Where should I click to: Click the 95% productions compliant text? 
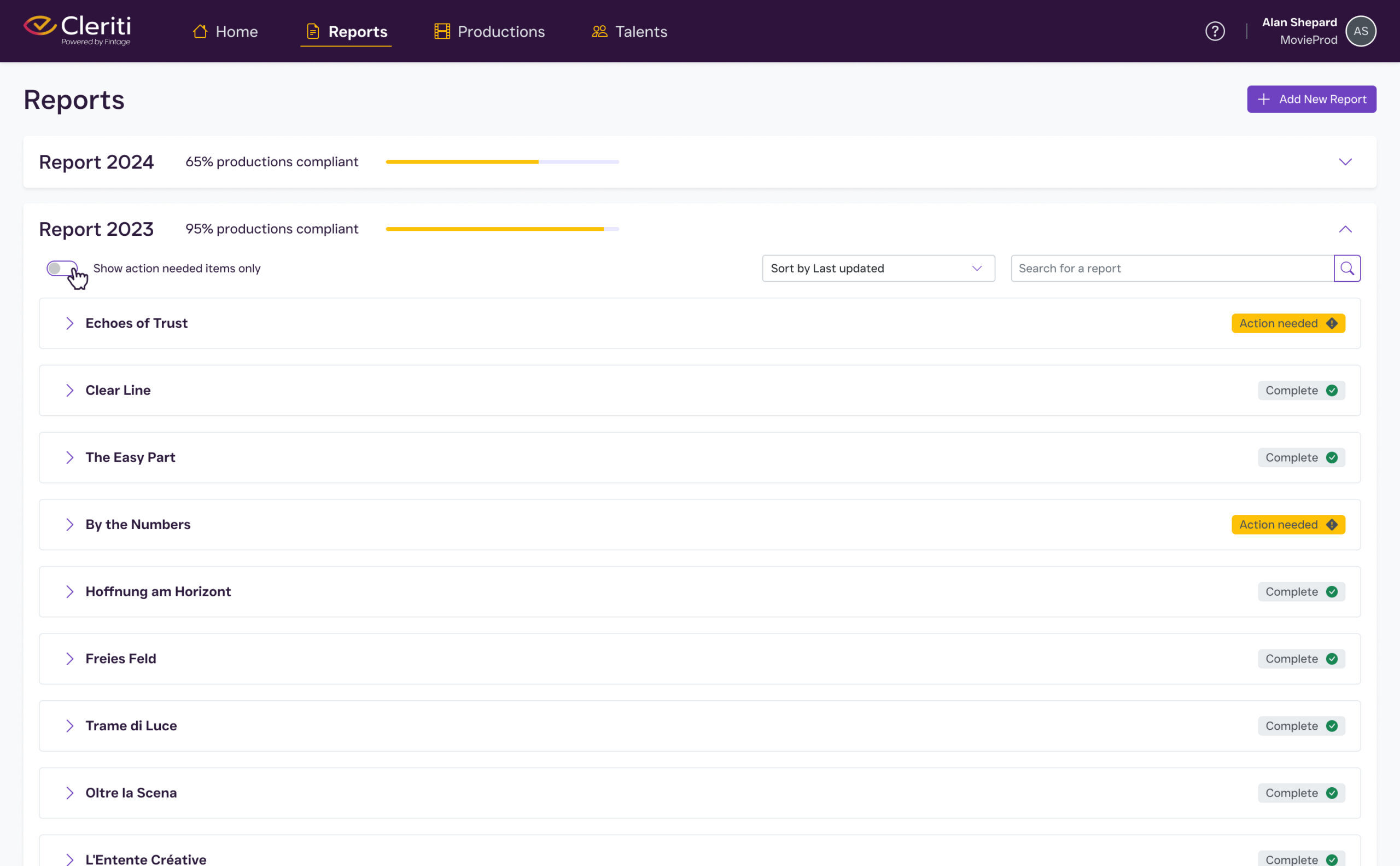tap(272, 229)
